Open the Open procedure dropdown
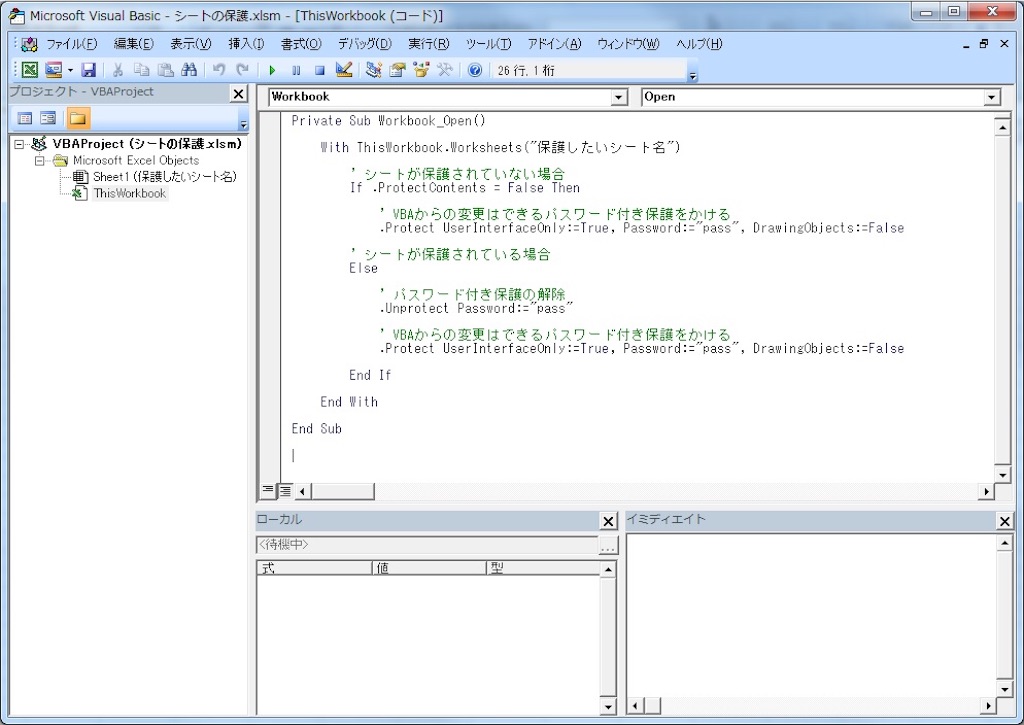Image resolution: width=1024 pixels, height=725 pixels. (x=991, y=97)
